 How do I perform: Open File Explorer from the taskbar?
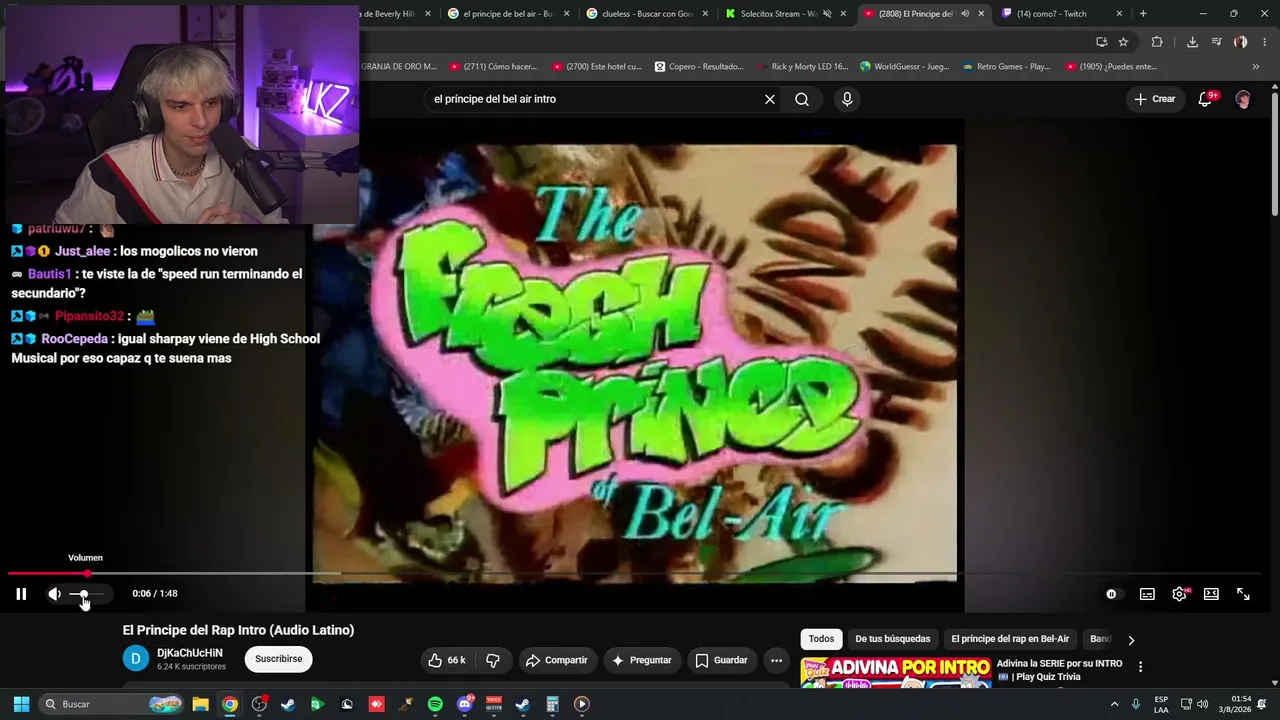click(200, 704)
